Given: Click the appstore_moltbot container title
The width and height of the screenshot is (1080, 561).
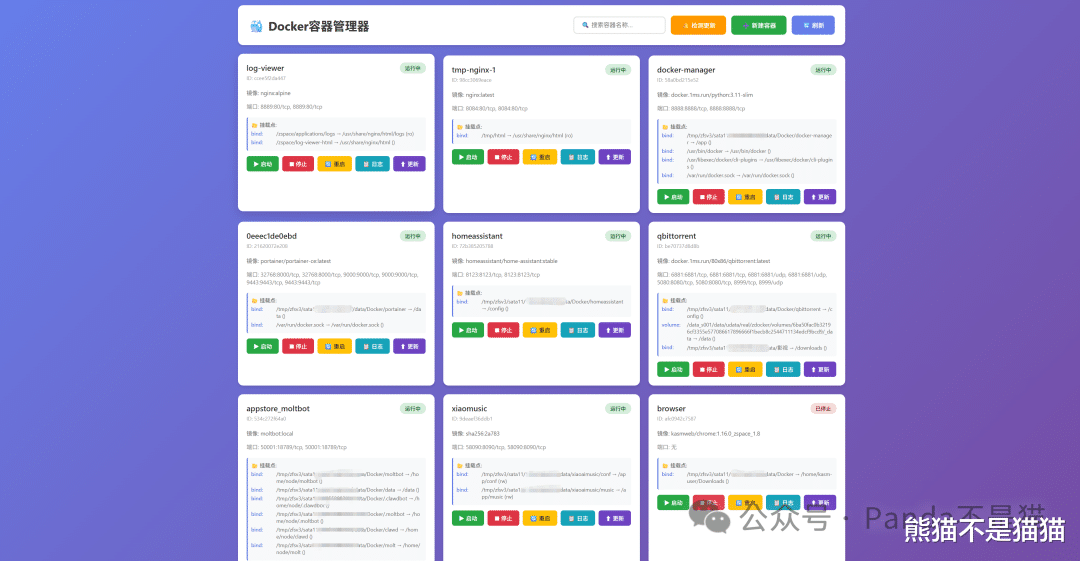Looking at the screenshot, I should point(278,409).
